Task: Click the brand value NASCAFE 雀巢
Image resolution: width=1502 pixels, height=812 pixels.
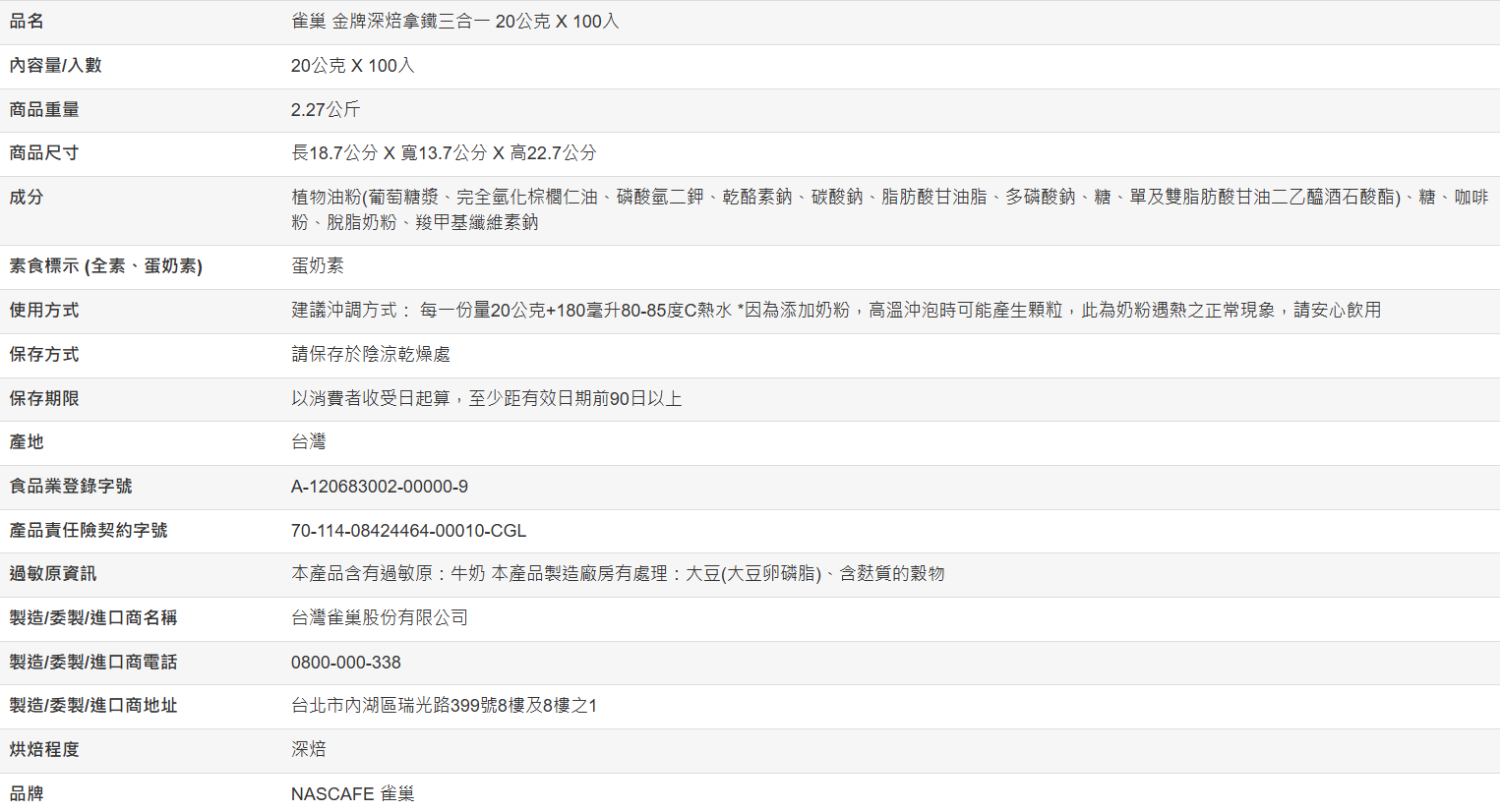Action: tap(352, 793)
